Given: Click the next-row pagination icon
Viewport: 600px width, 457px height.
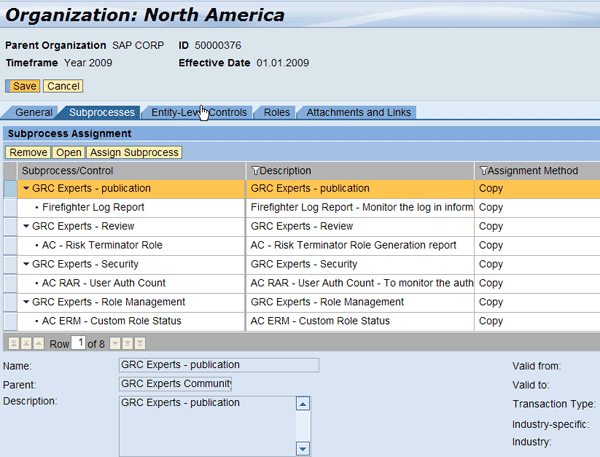Looking at the screenshot, I should click(x=115, y=343).
